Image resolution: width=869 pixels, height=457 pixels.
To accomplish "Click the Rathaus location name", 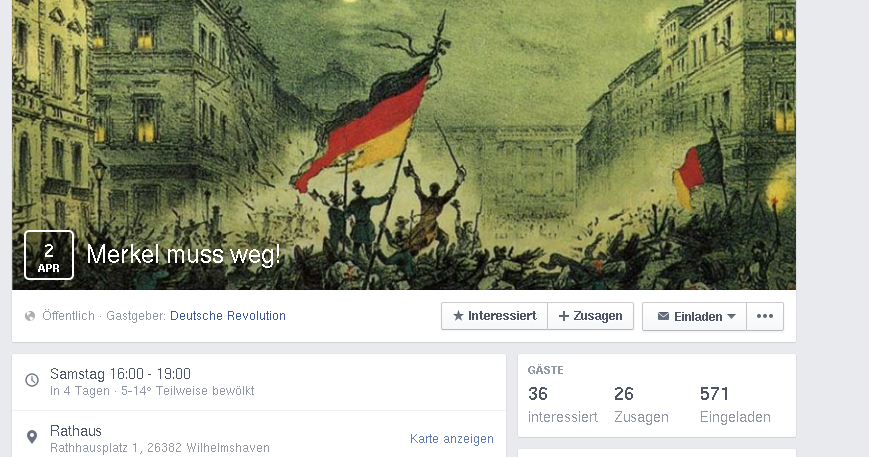I will coord(76,431).
